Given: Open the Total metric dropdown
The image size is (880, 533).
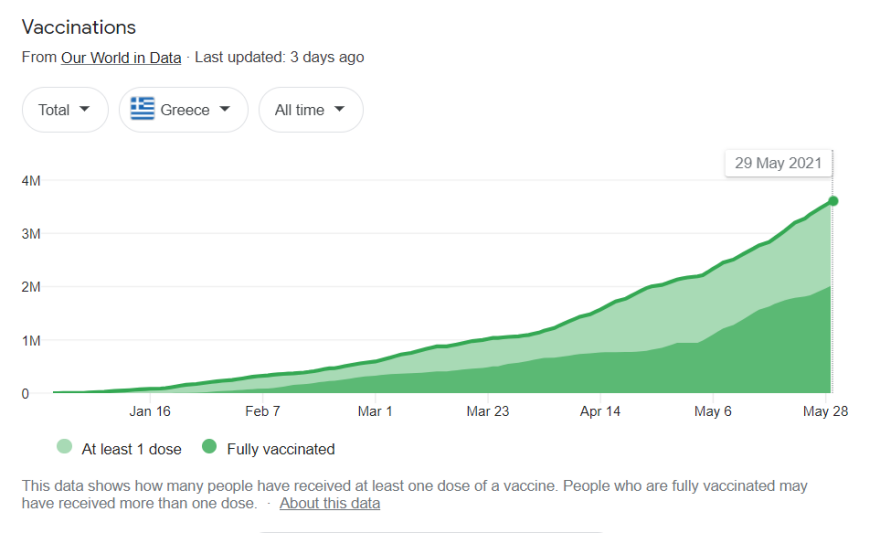Looking at the screenshot, I should coord(65,110).
